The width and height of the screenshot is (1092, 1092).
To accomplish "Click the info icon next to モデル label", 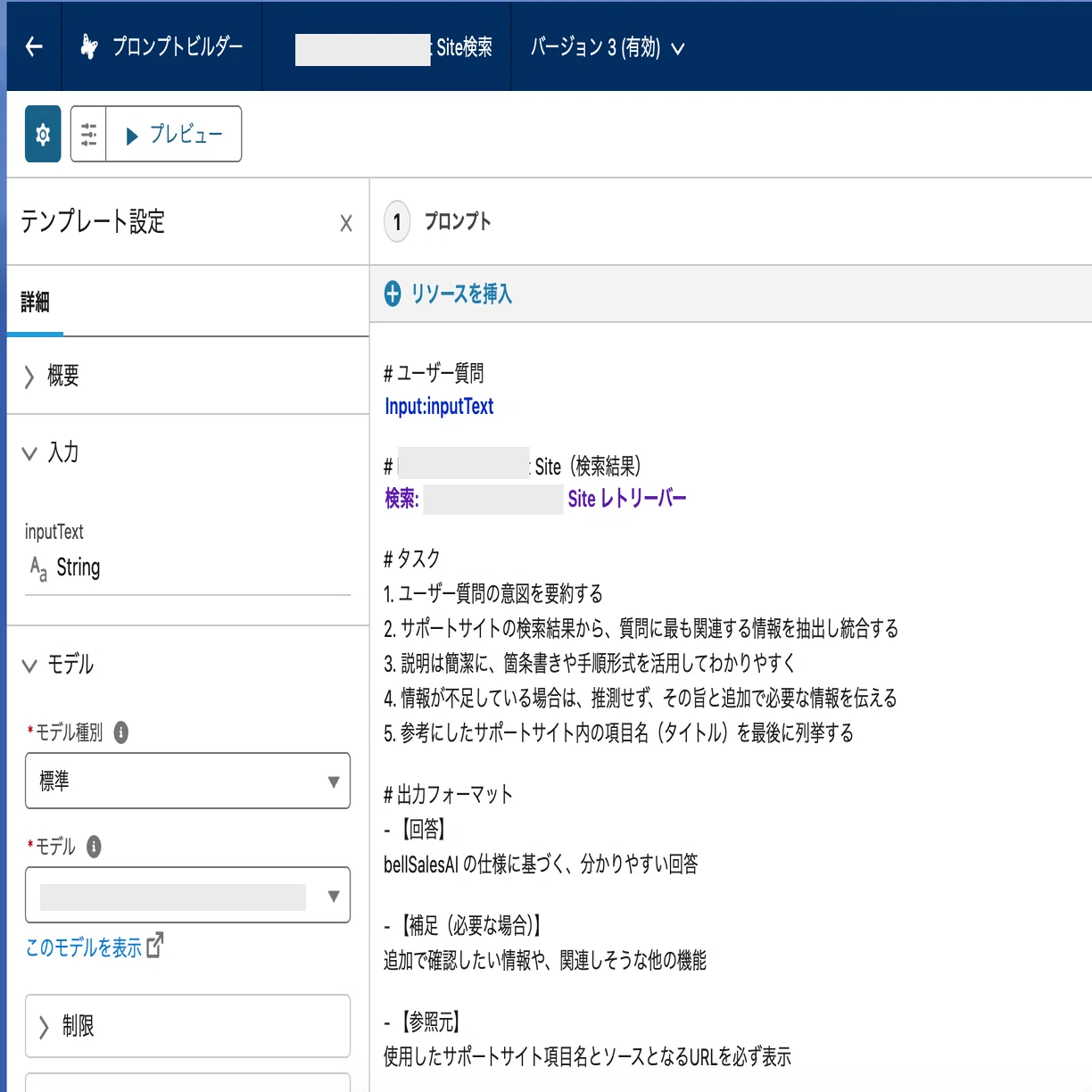I will click(94, 847).
